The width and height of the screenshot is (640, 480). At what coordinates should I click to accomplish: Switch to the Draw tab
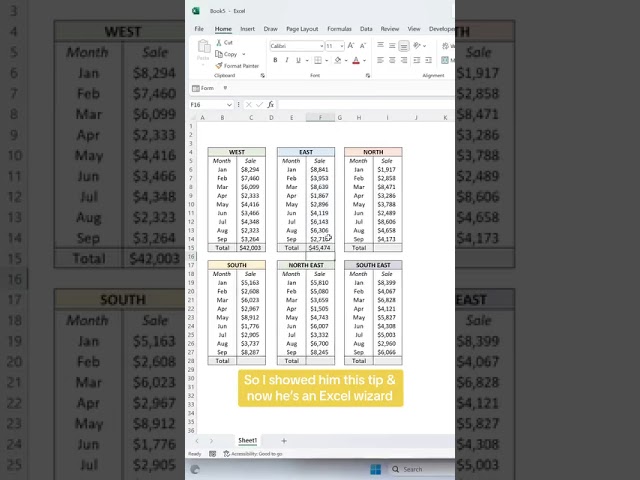271,29
